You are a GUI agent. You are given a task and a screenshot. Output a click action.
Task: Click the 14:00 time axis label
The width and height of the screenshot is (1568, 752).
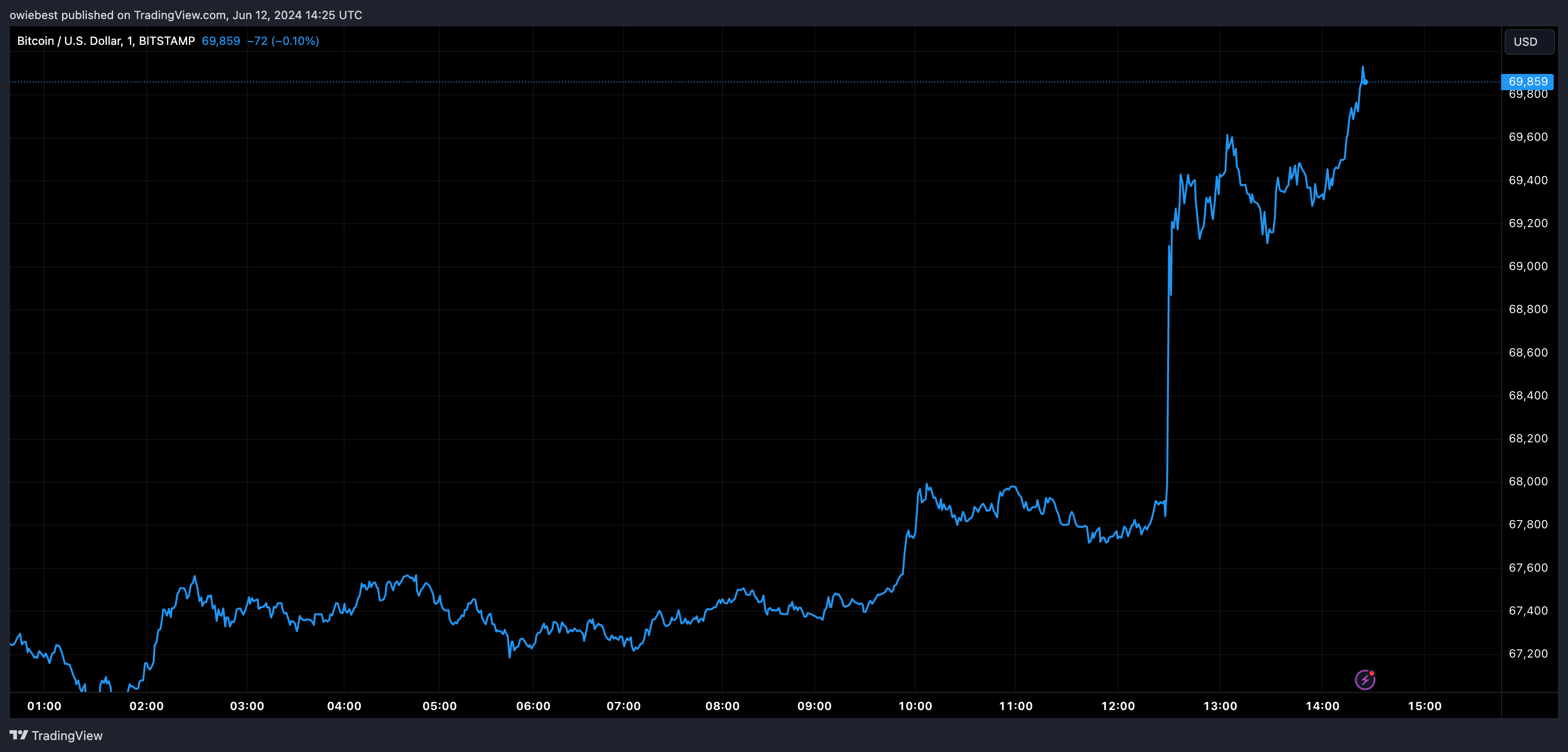click(1323, 706)
